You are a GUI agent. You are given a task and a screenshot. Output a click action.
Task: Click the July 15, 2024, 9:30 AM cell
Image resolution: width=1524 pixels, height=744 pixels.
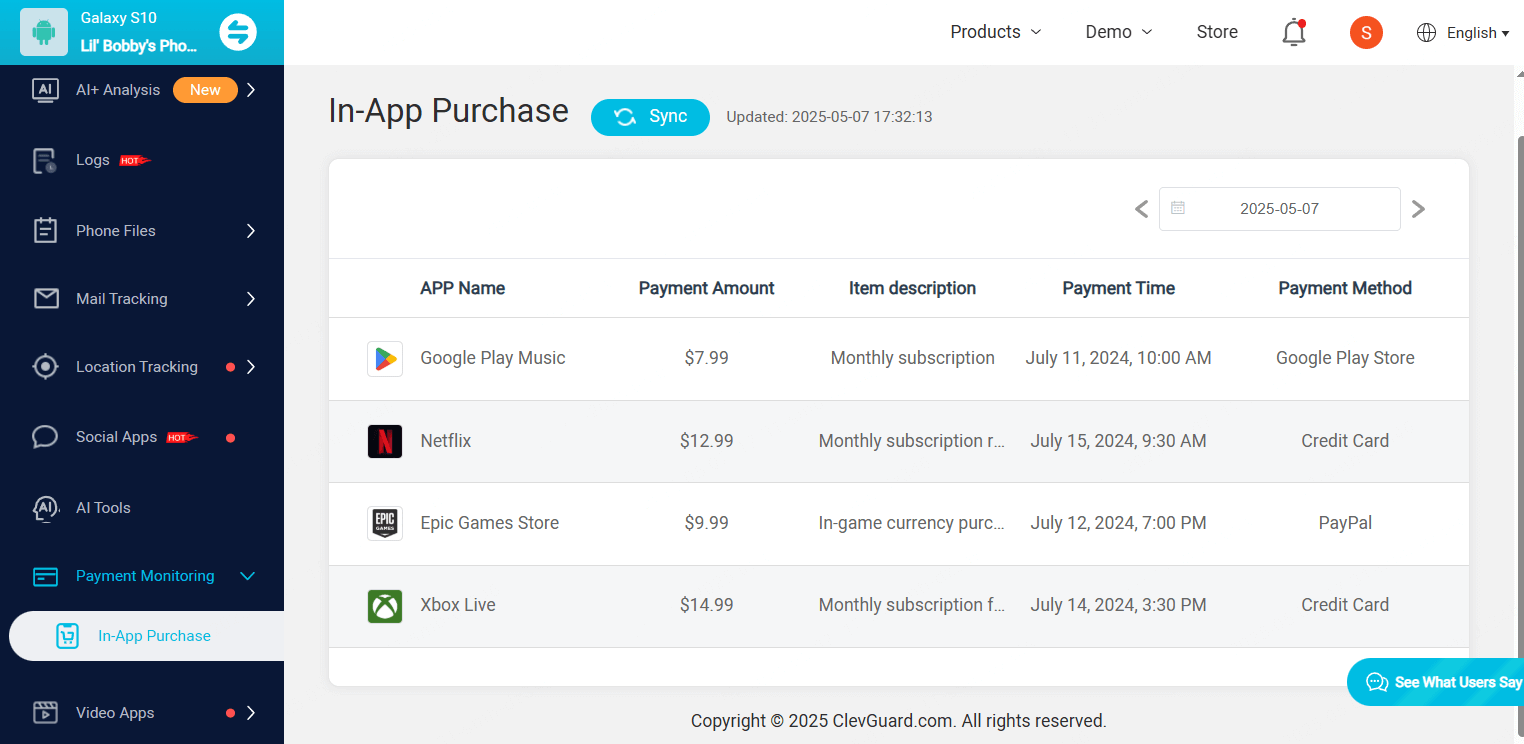(x=1118, y=441)
